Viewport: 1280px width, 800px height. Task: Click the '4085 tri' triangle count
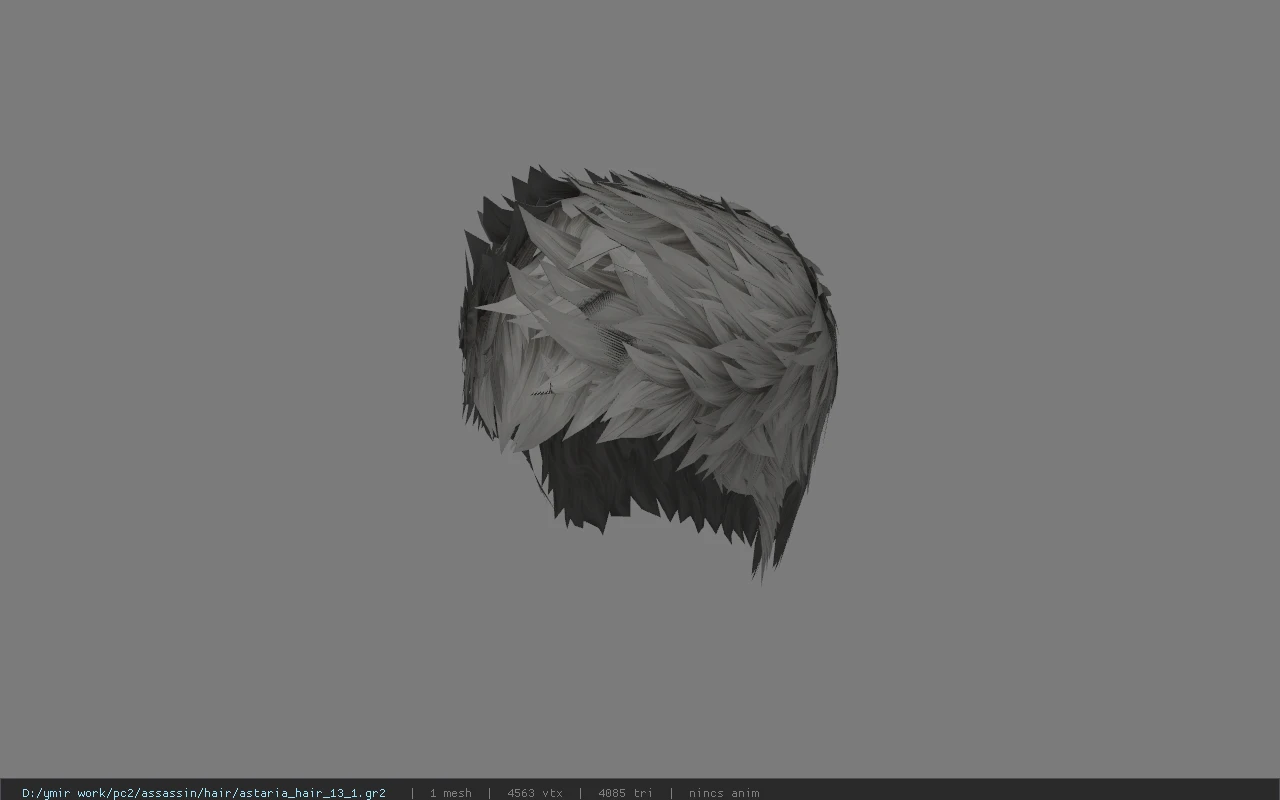(625, 793)
